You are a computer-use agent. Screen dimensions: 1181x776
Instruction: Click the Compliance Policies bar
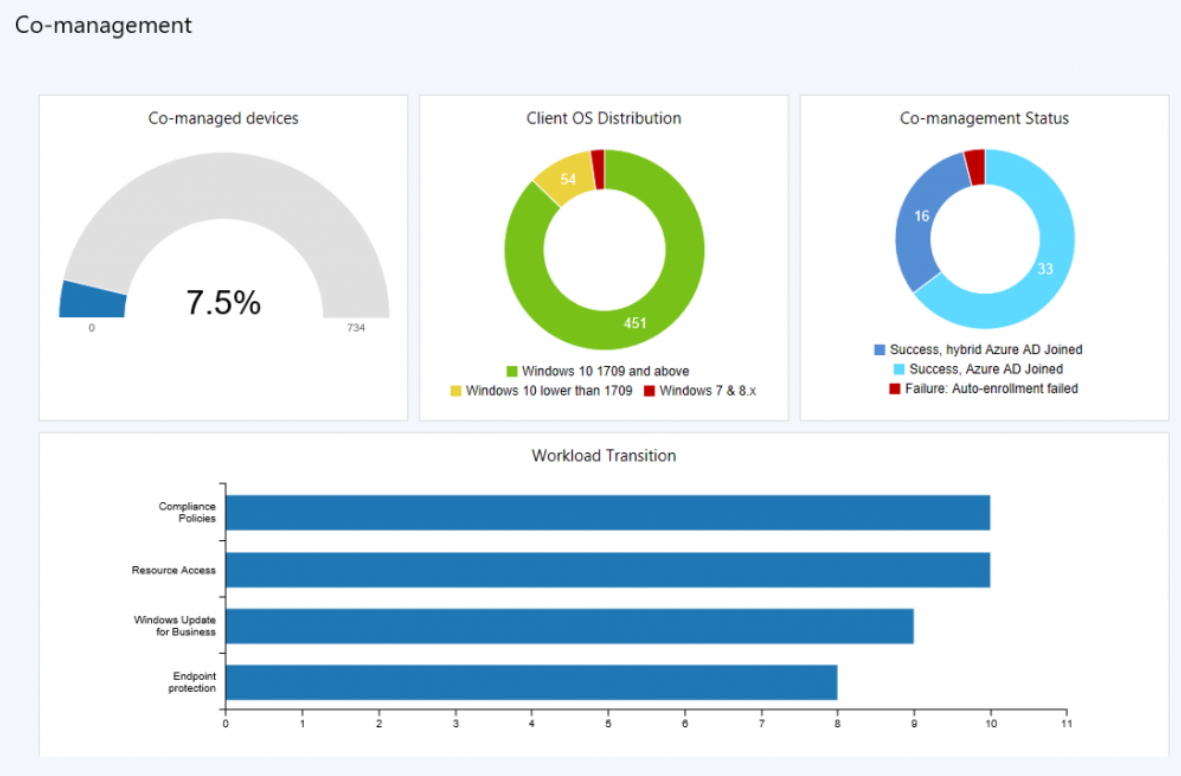(x=608, y=512)
